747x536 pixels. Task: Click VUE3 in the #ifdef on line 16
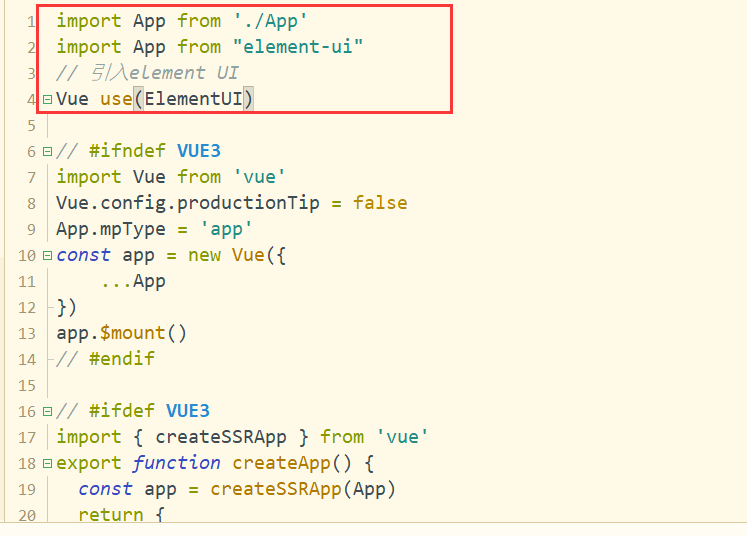188,411
